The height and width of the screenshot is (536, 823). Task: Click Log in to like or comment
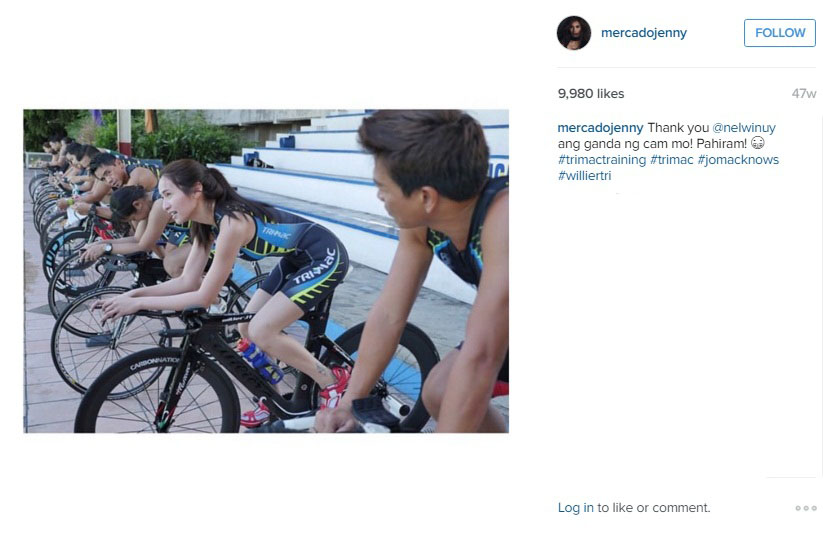575,508
